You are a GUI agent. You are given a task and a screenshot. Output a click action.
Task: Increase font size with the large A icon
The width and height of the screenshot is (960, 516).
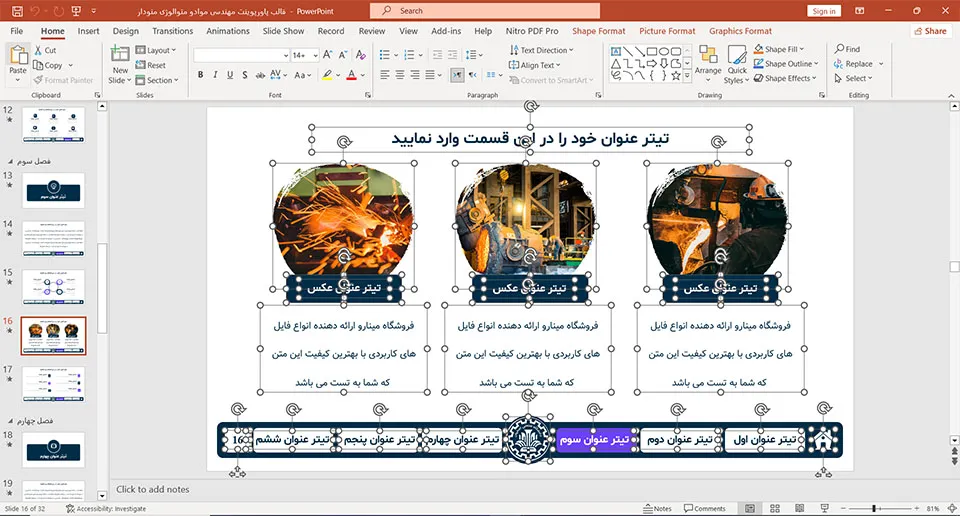click(x=328, y=55)
